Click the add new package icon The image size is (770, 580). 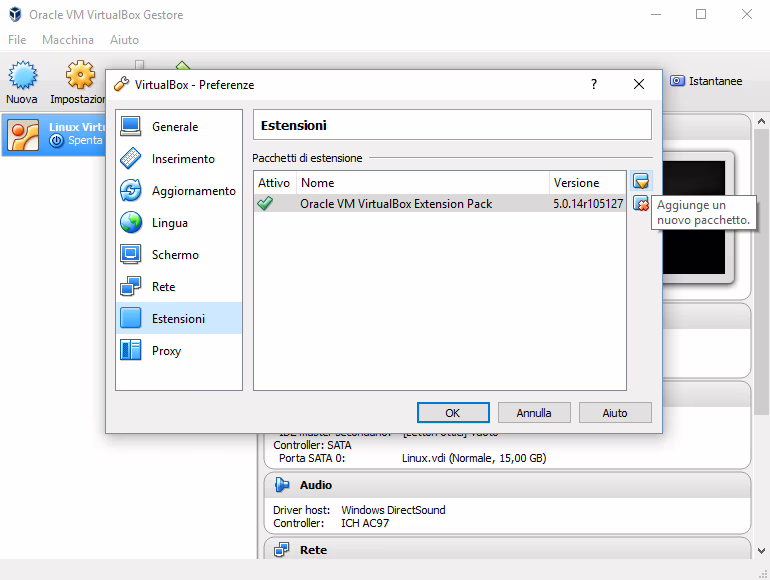pos(641,181)
